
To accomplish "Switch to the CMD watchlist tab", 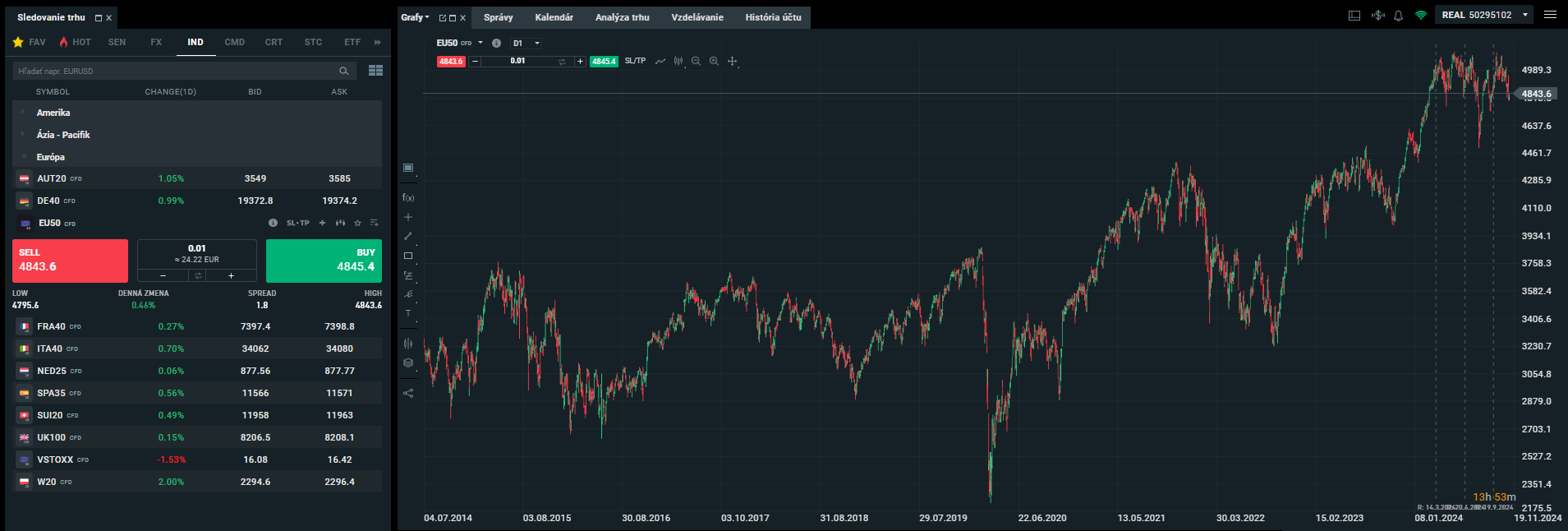I will click(234, 42).
